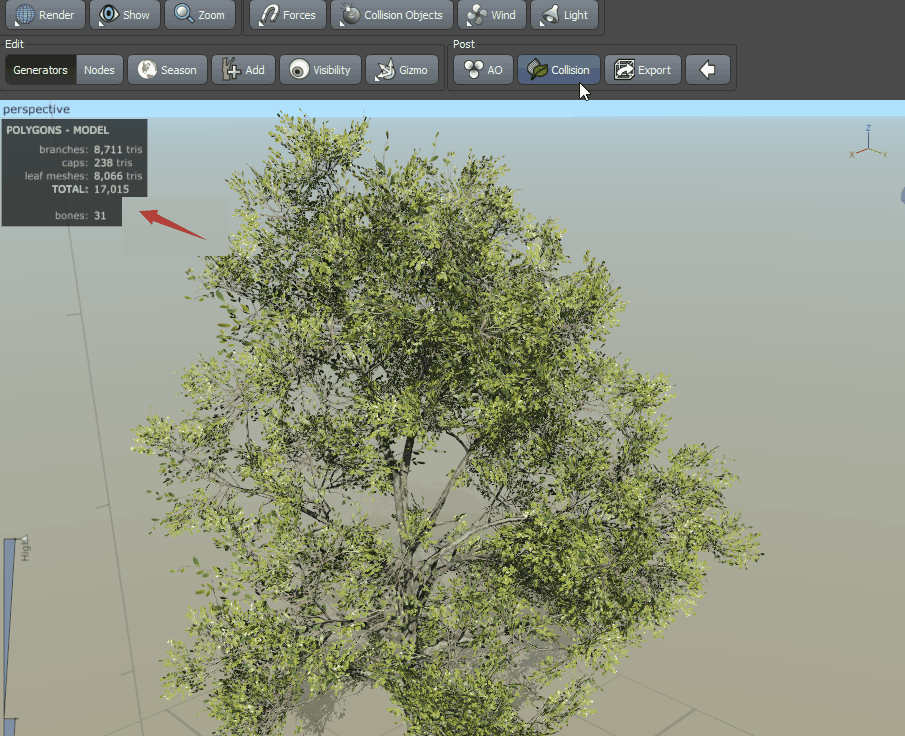Select the Gizmo tool button
Screen dimensions: 905x736
point(402,70)
